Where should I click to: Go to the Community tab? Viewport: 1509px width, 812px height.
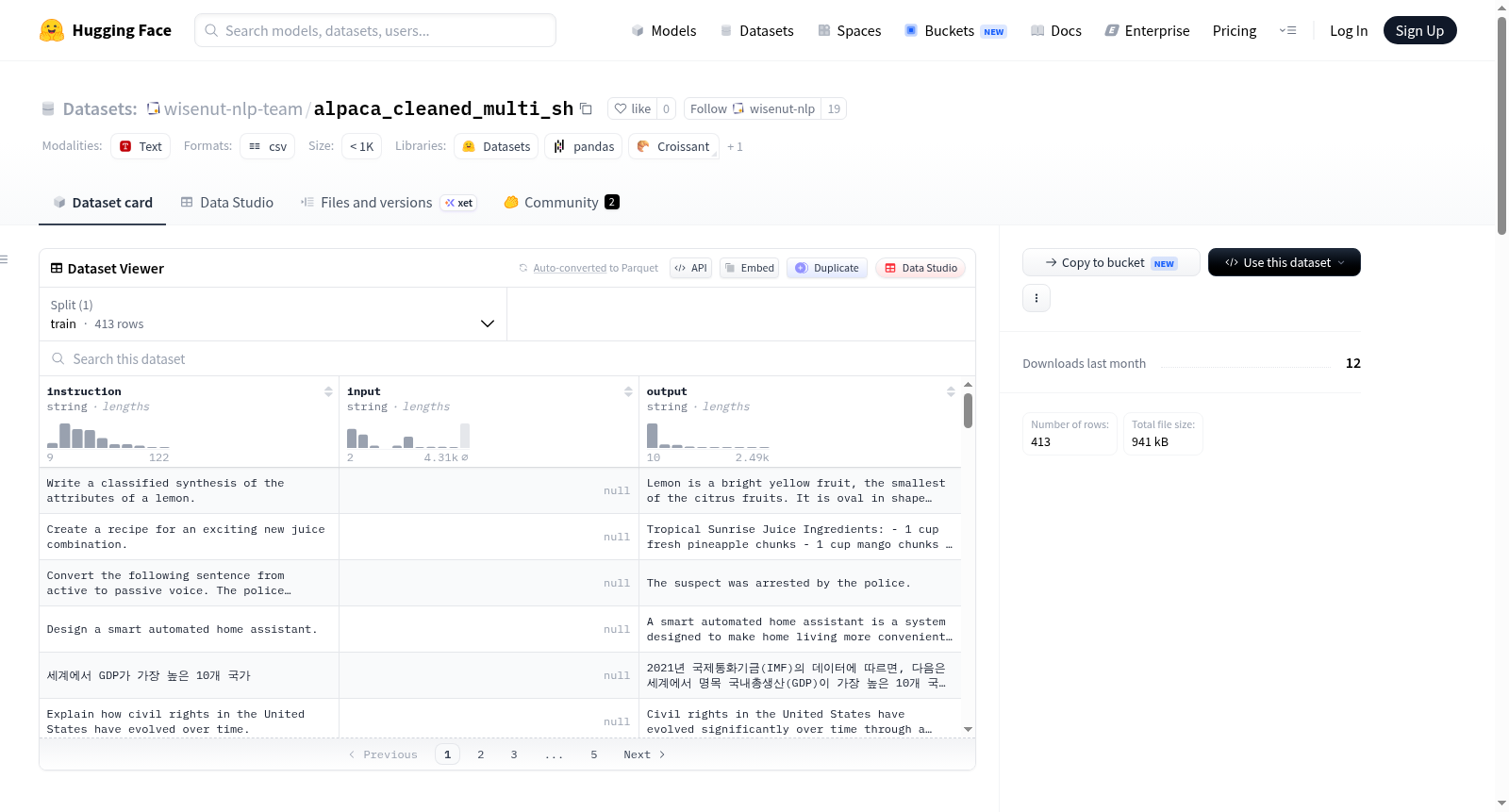click(562, 203)
